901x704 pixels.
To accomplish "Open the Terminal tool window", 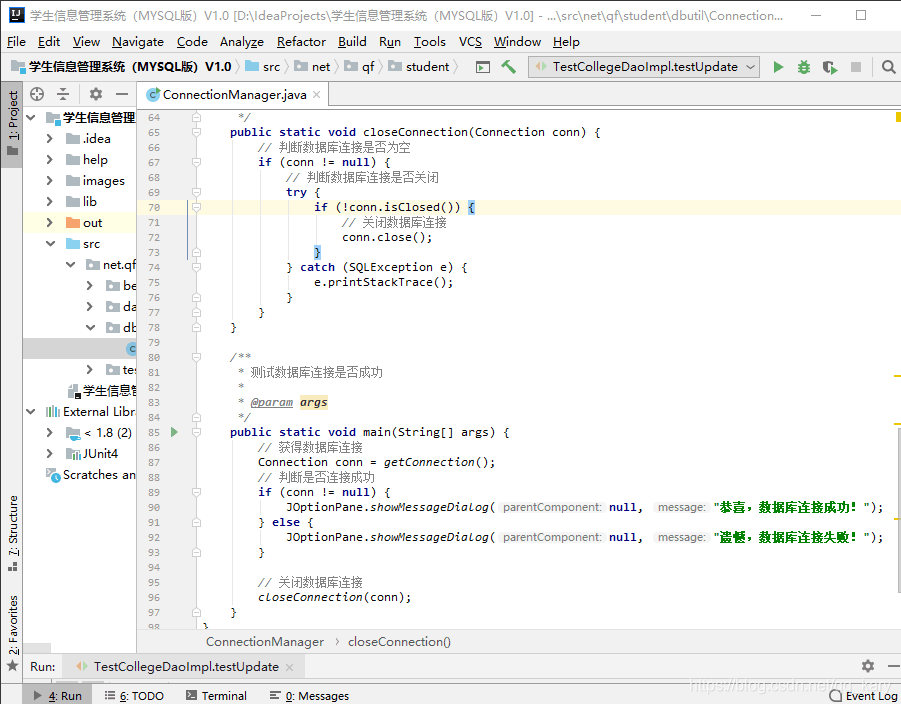I will pos(217,696).
